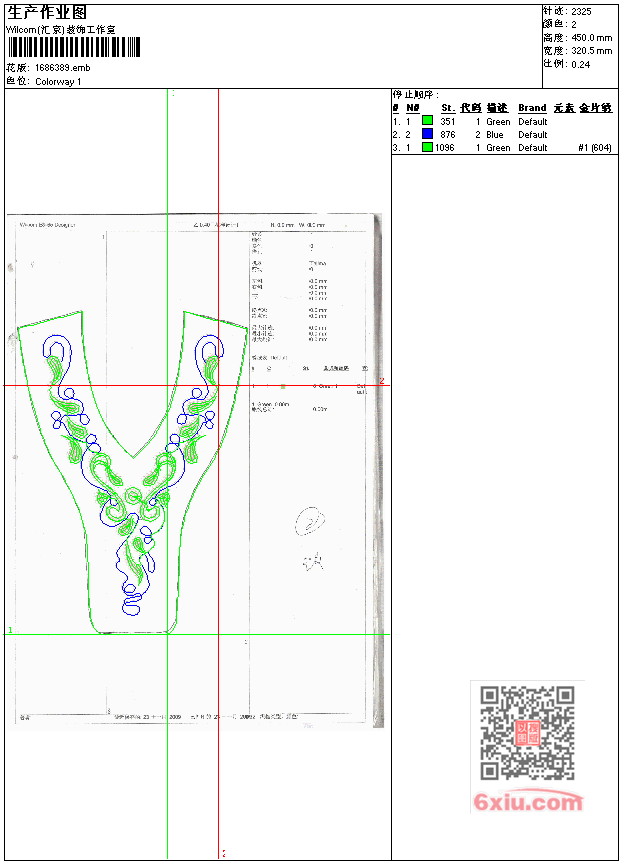Click the file name 1686389.emb

tap(63, 68)
